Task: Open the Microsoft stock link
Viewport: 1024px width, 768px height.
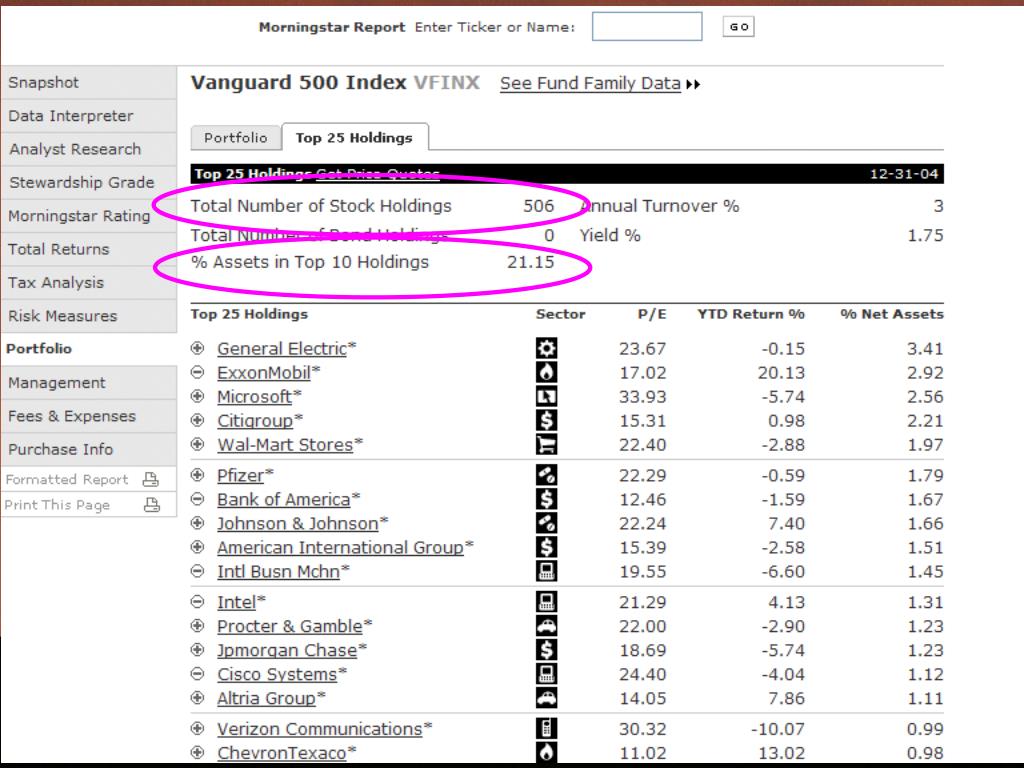Action: [255, 397]
